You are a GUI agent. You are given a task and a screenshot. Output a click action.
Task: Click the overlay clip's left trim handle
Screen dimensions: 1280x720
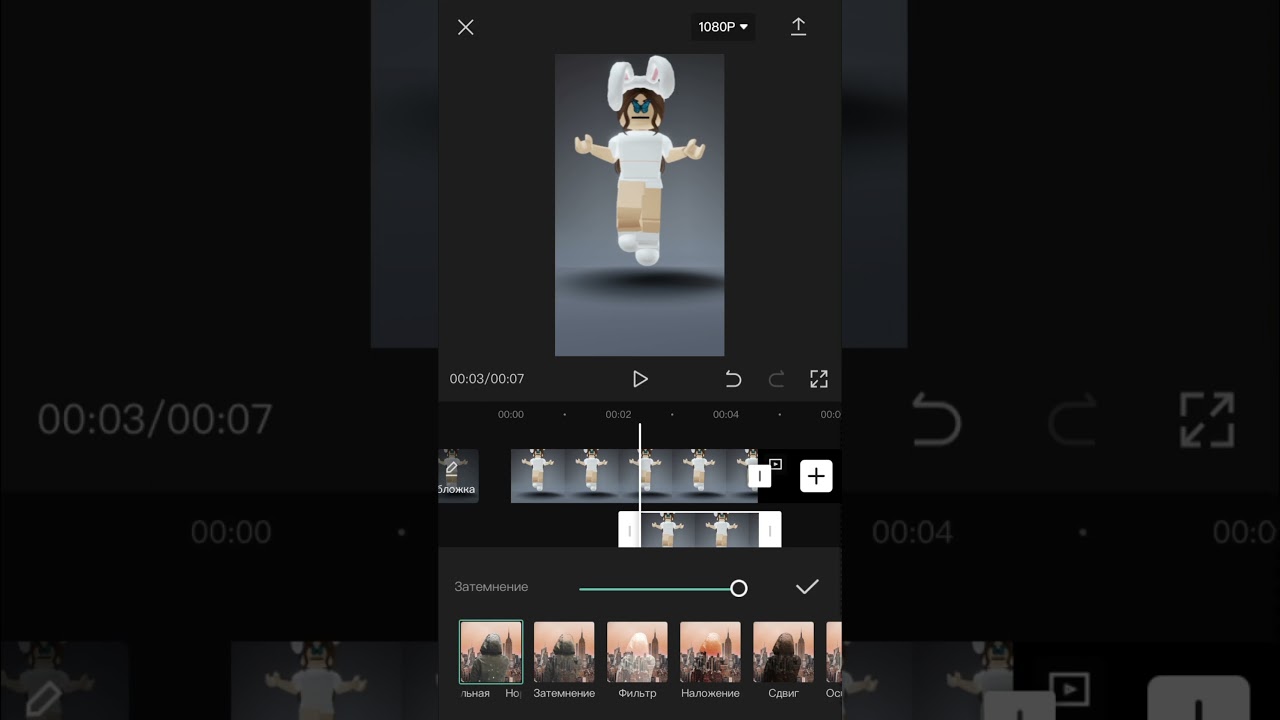629,530
